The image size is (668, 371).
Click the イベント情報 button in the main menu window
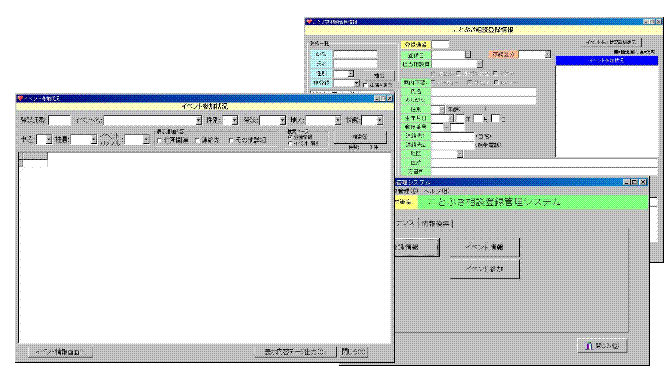(485, 247)
